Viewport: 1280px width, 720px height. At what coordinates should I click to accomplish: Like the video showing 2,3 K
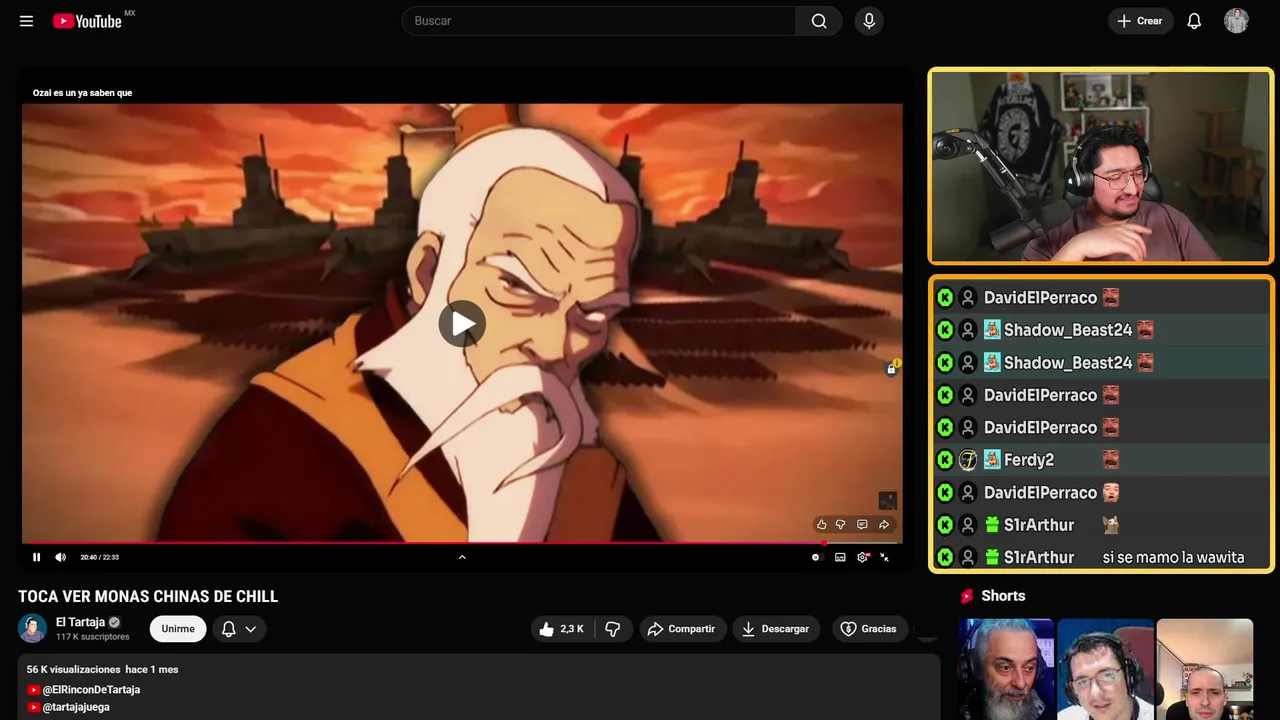(x=562, y=629)
